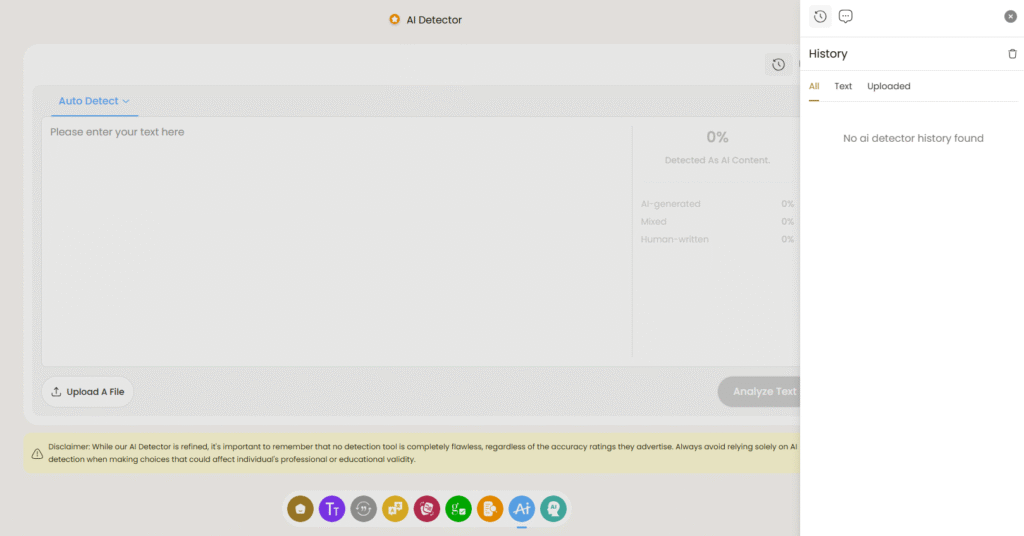1024x536 pixels.
Task: Delete history using the trash icon
Action: (x=1012, y=54)
